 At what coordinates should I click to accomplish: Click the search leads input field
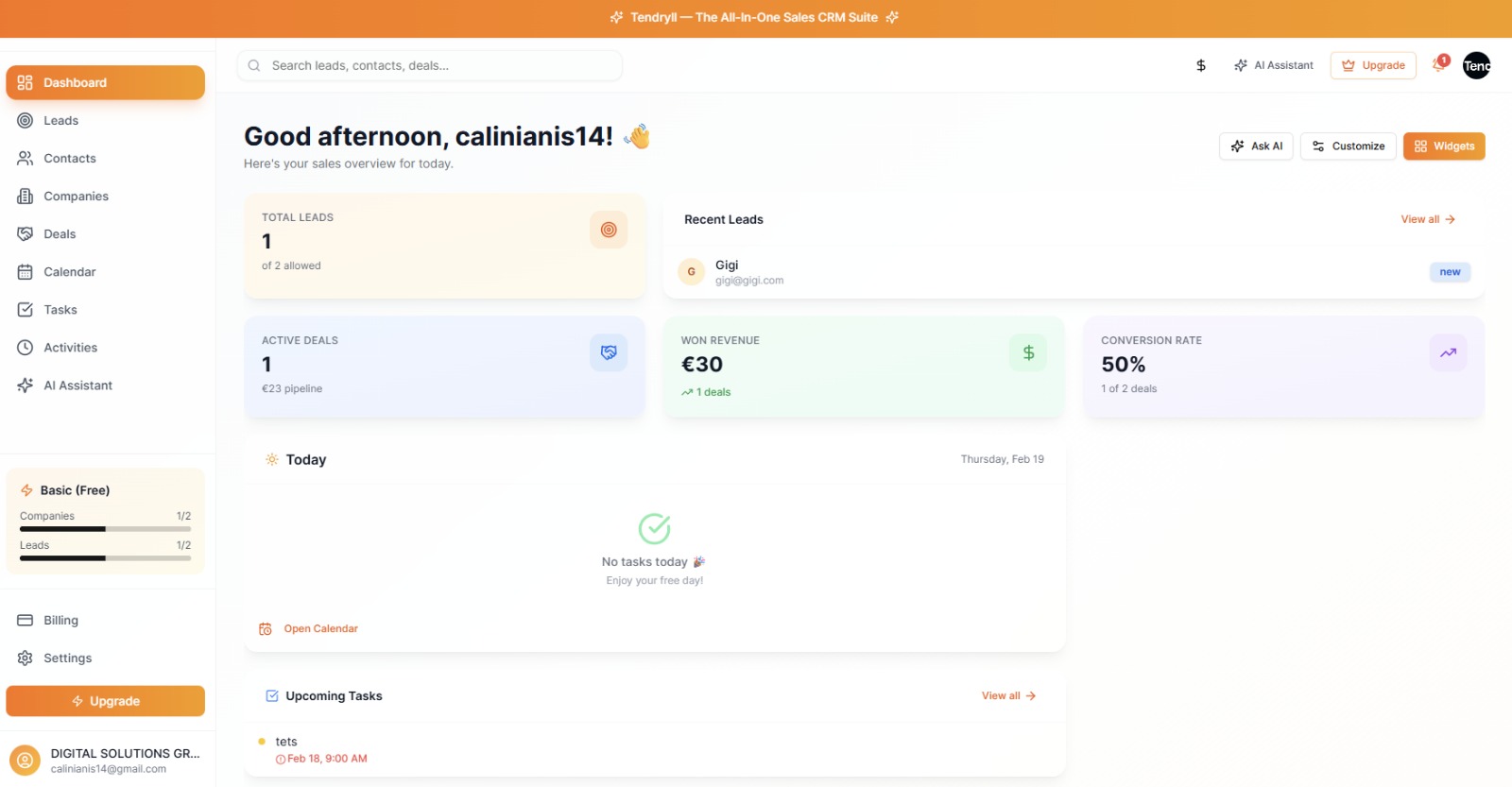click(x=430, y=66)
